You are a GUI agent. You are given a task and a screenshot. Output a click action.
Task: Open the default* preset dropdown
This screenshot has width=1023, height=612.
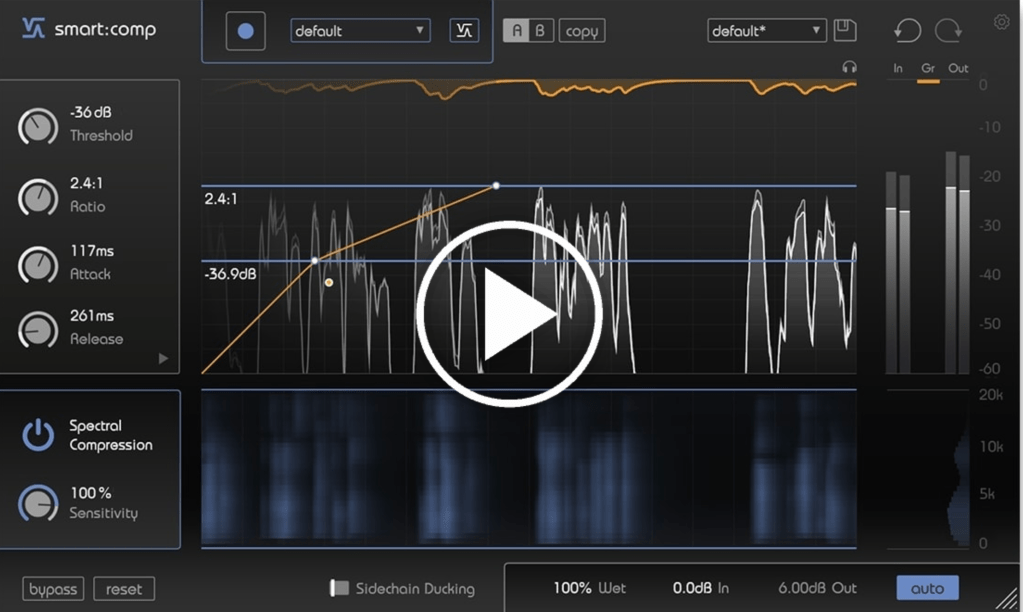[767, 31]
